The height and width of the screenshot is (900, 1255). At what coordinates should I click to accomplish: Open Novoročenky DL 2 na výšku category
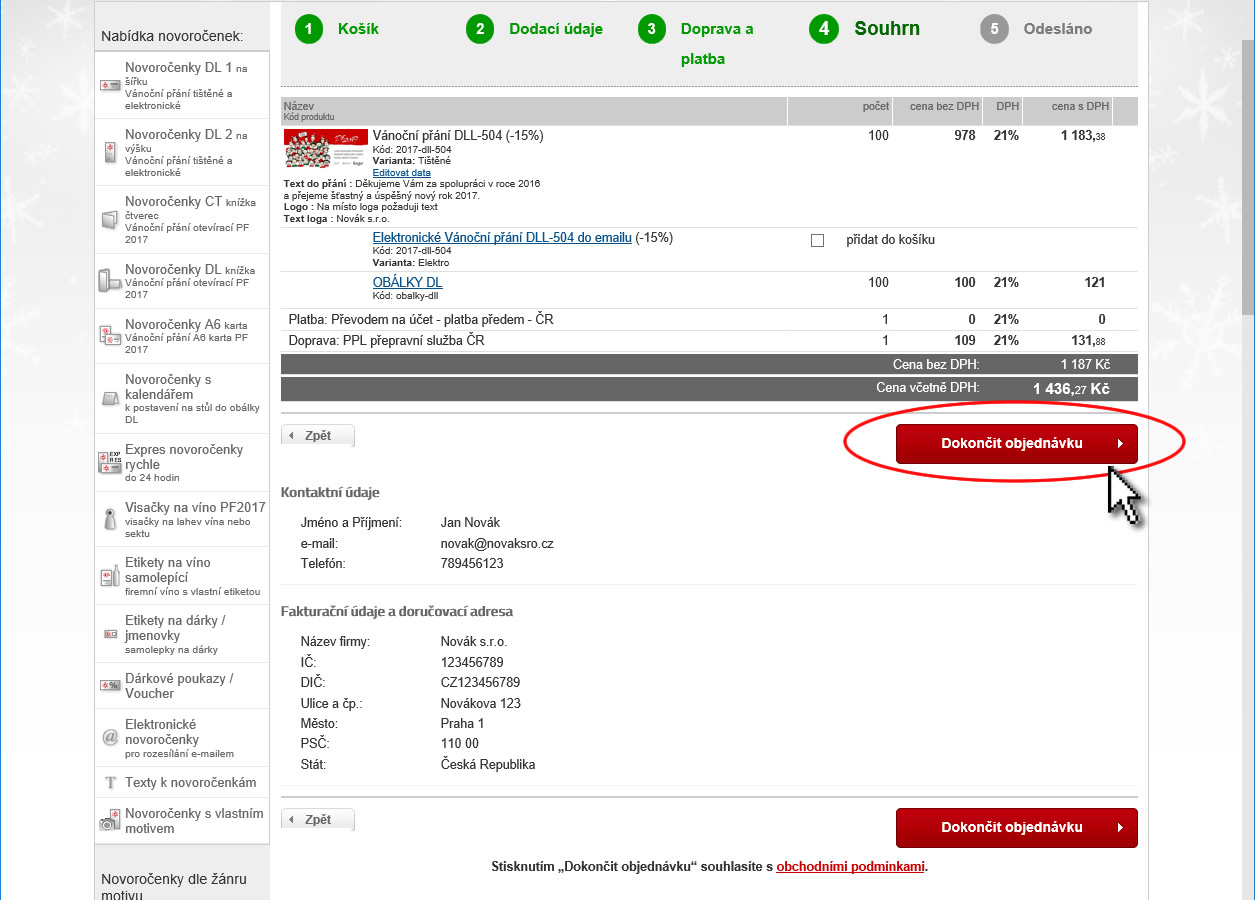click(182, 152)
